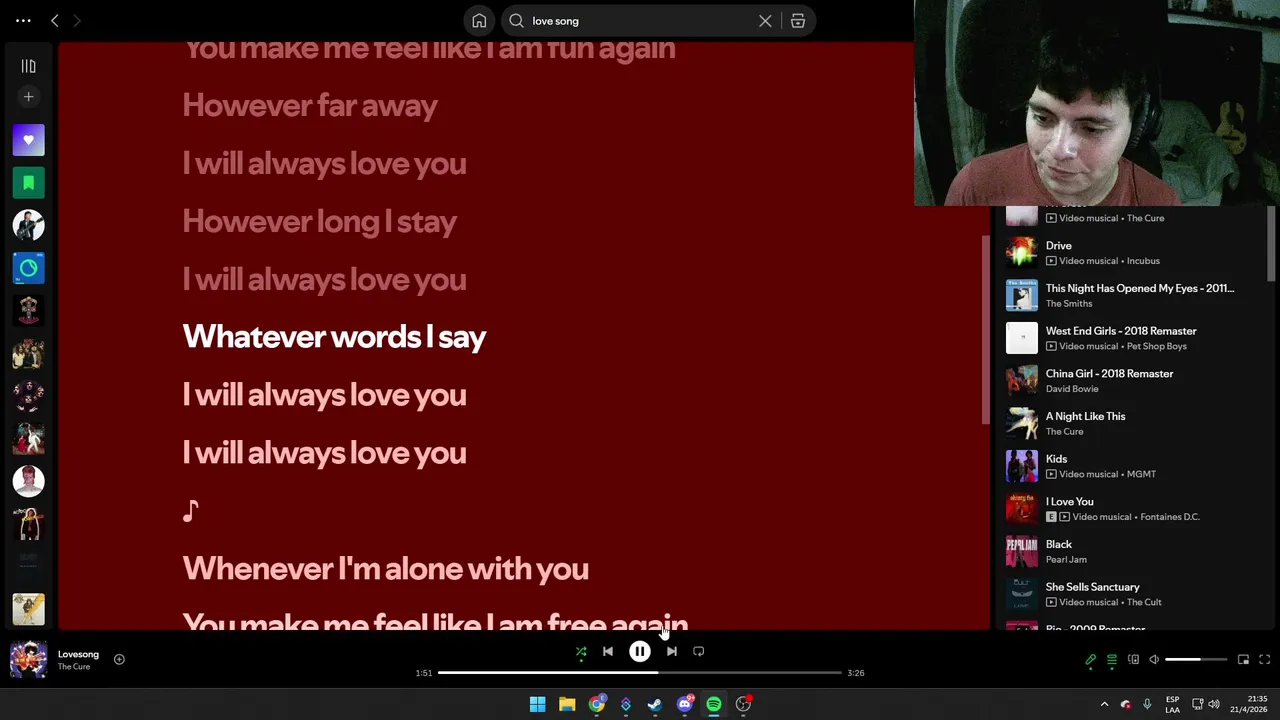Open the Windows Start menu
1280x720 pixels.
point(537,704)
